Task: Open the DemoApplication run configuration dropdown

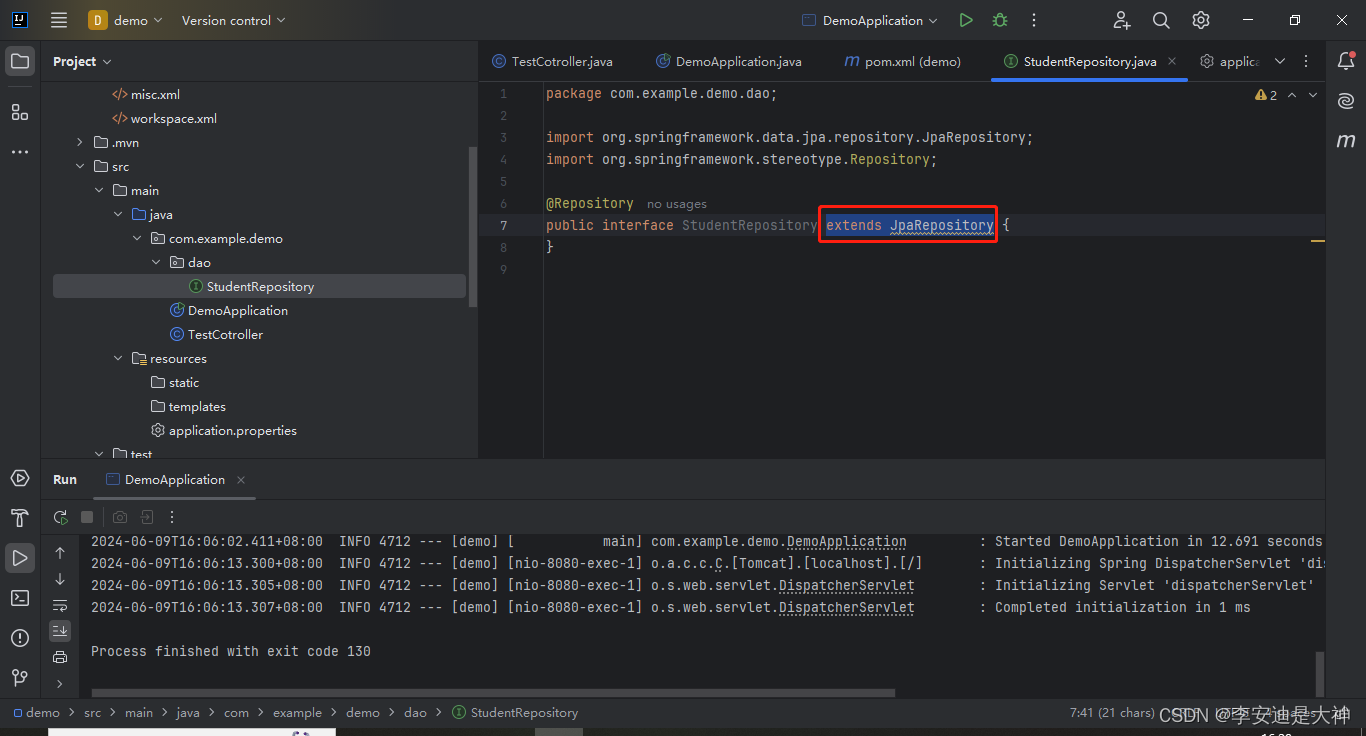Action: (x=870, y=20)
